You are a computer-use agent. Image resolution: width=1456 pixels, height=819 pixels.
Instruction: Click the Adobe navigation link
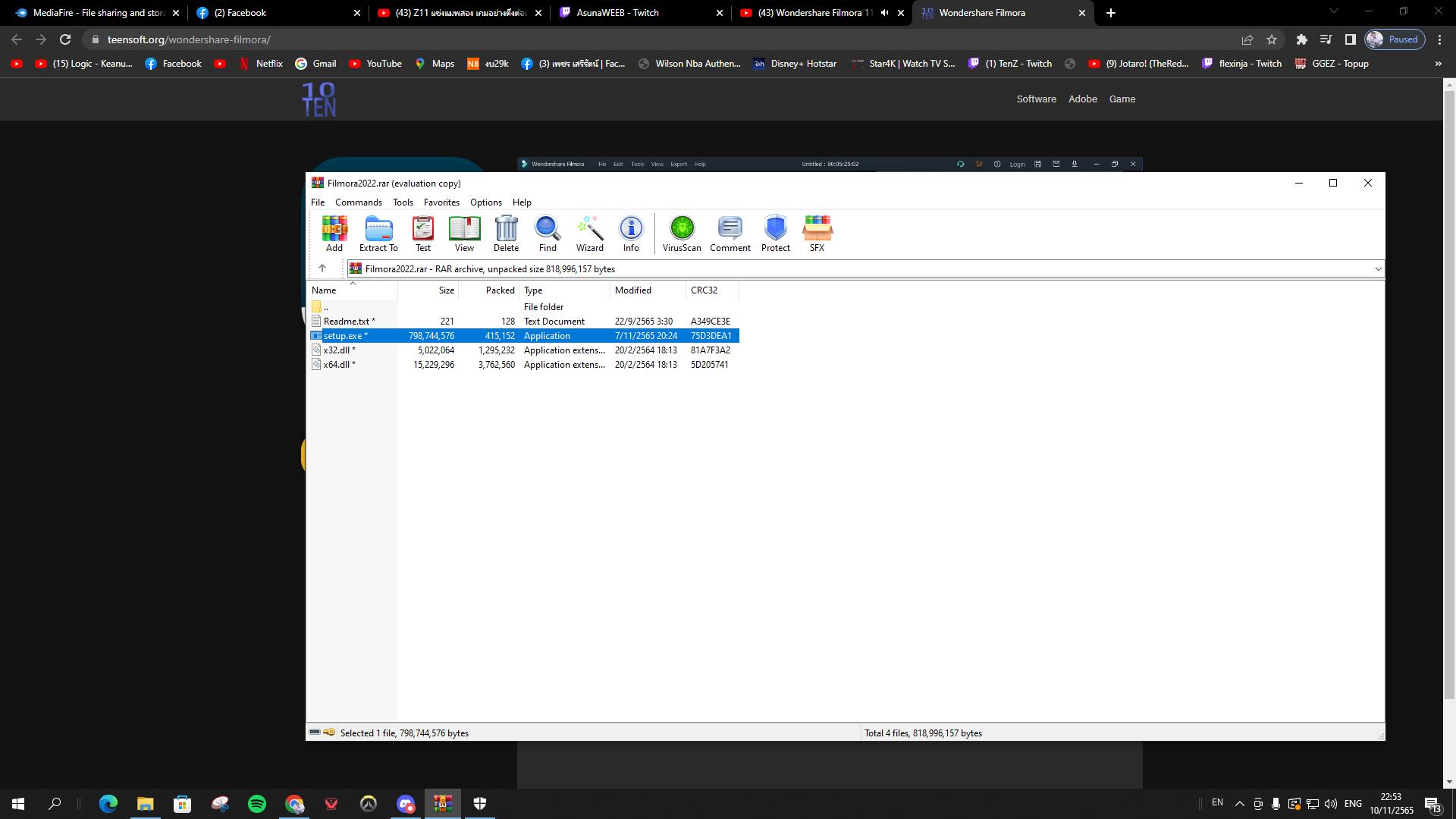(x=1082, y=99)
